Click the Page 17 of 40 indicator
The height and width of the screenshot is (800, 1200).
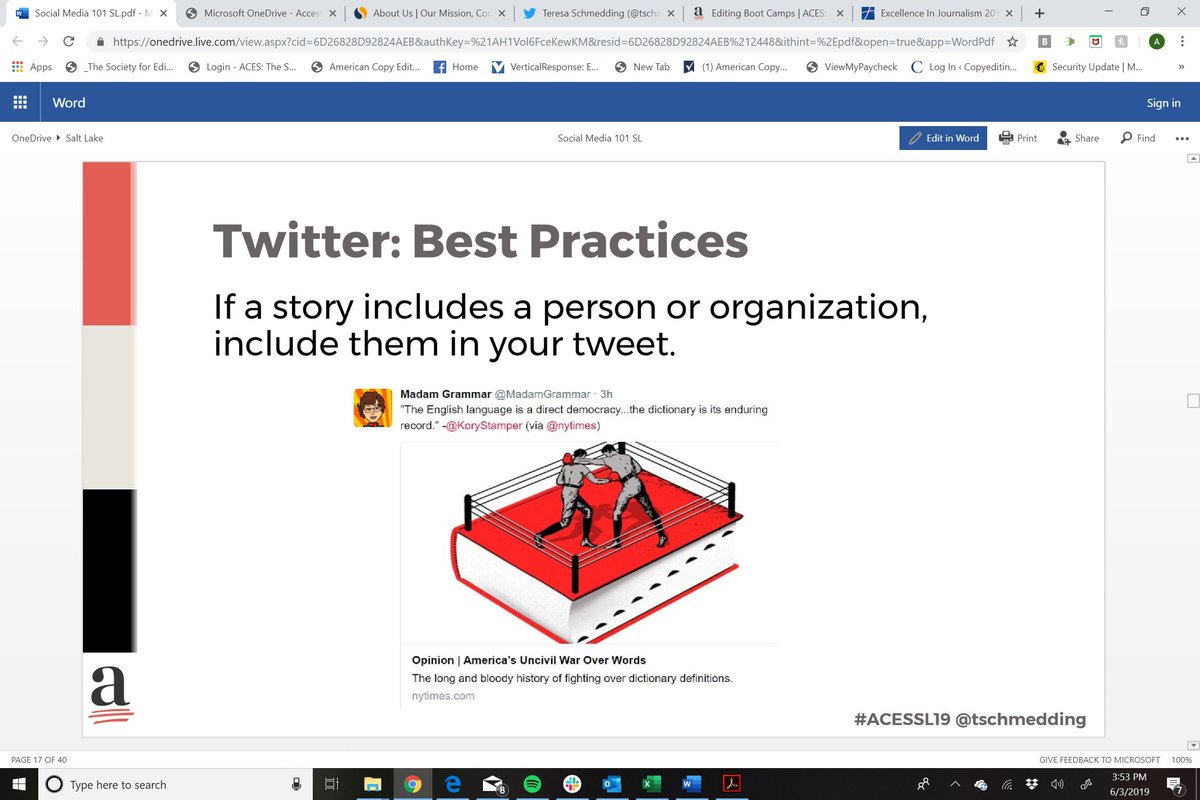(x=40, y=759)
